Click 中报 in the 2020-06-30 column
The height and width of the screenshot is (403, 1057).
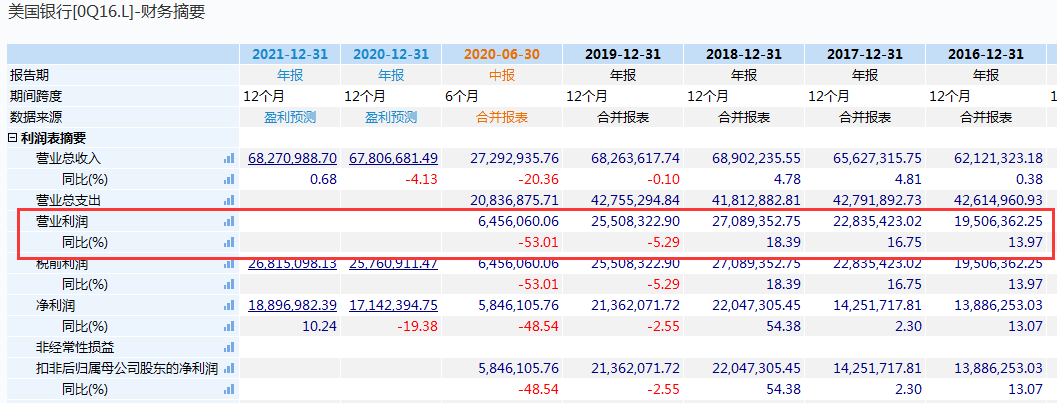click(501, 75)
